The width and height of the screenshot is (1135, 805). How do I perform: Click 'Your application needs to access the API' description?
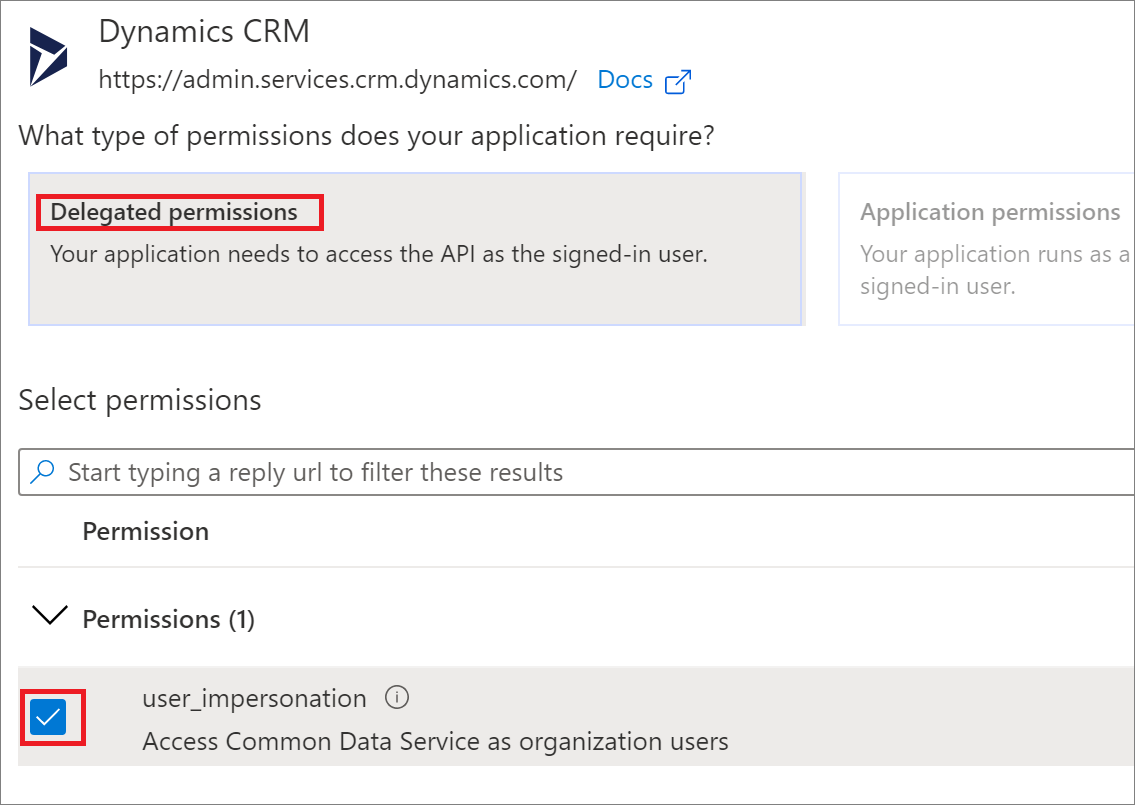379,254
